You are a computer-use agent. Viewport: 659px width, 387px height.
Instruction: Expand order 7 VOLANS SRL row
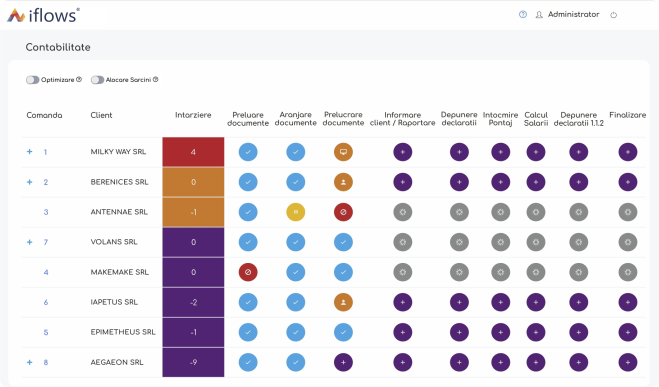[29, 242]
